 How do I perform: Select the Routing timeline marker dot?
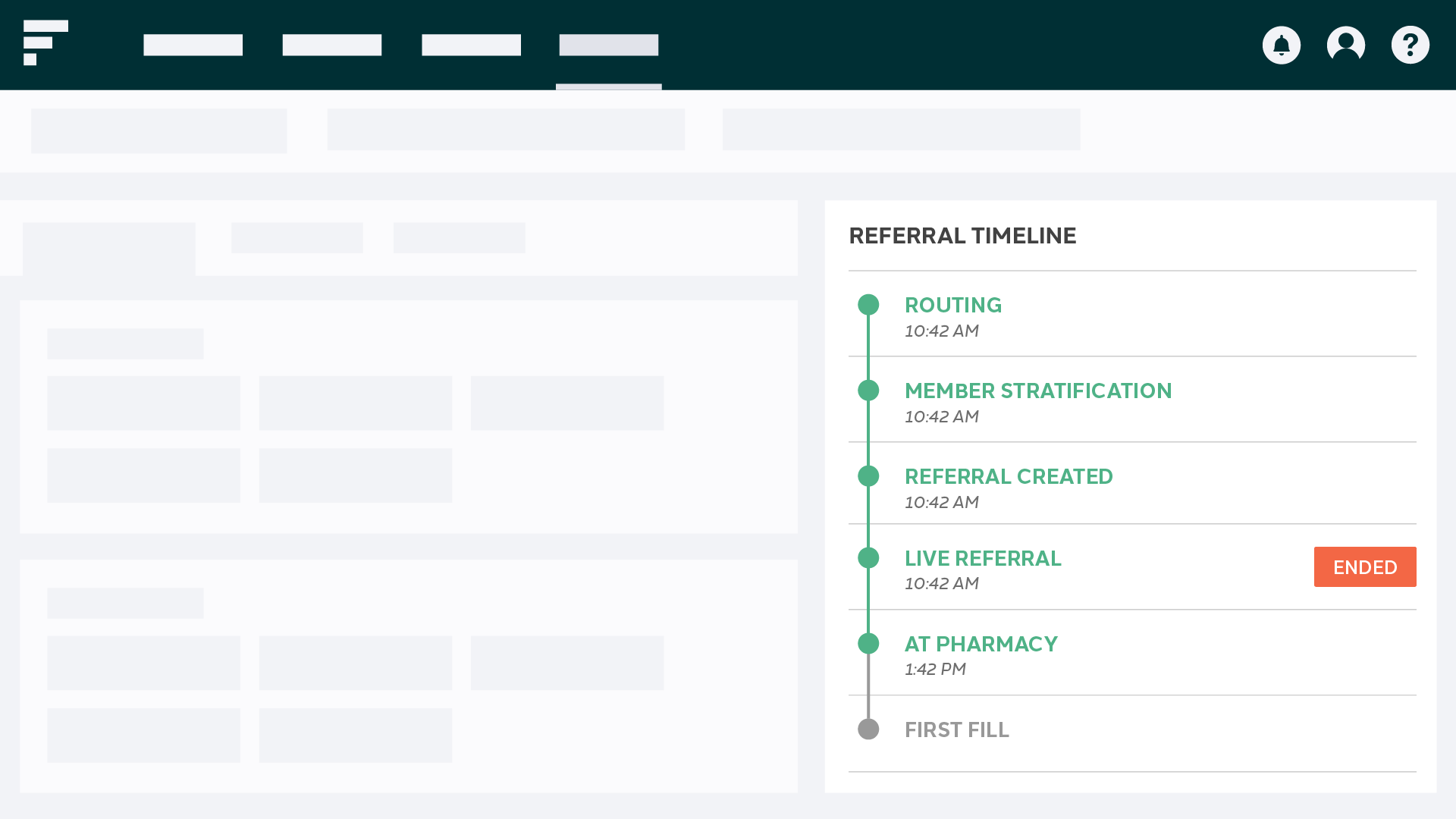coord(868,305)
